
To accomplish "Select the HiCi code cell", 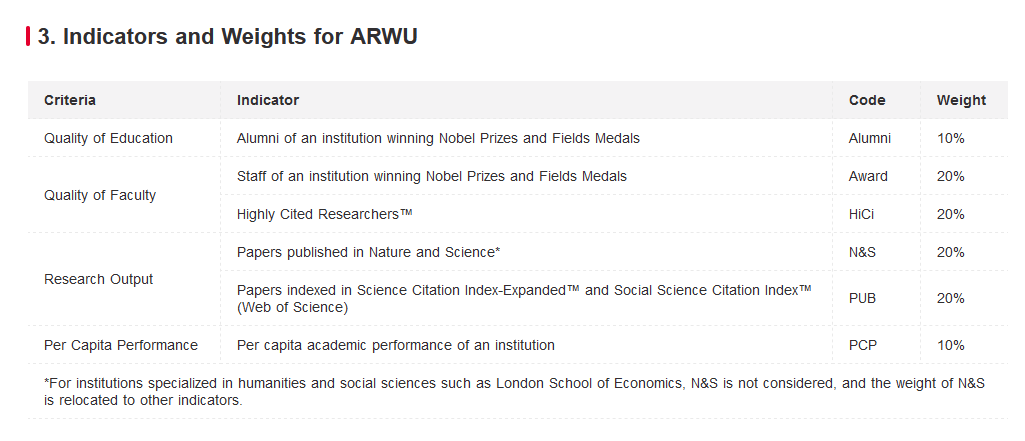I will pos(861,214).
